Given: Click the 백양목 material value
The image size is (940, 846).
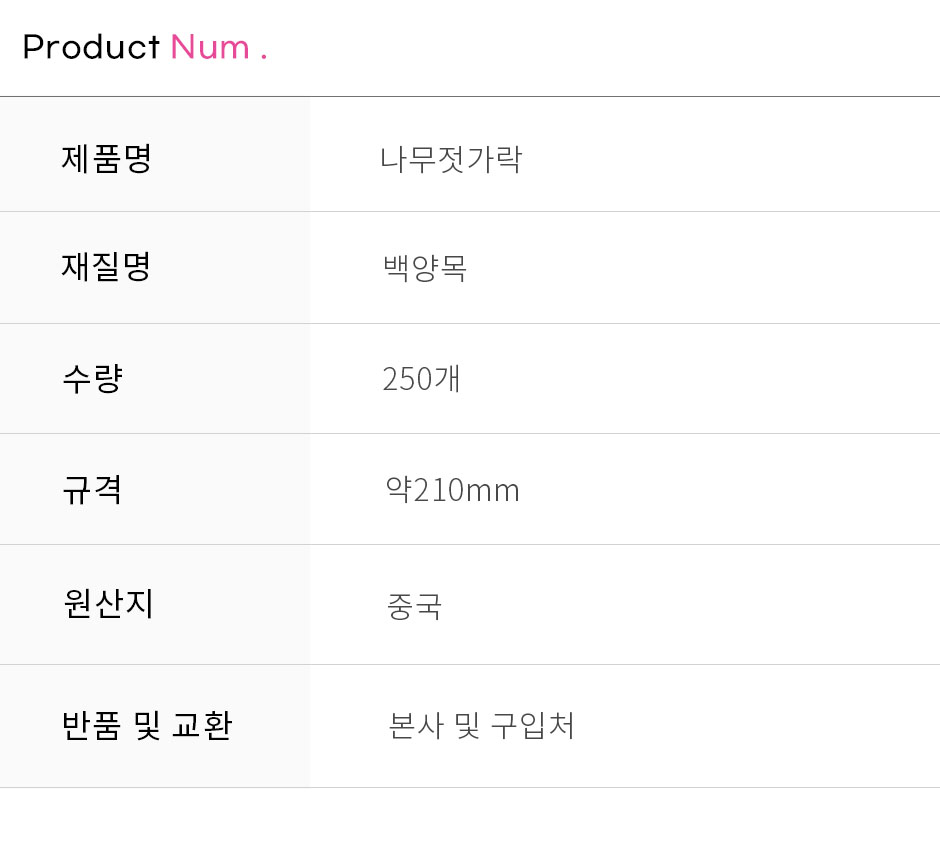Looking at the screenshot, I should click(x=425, y=268).
